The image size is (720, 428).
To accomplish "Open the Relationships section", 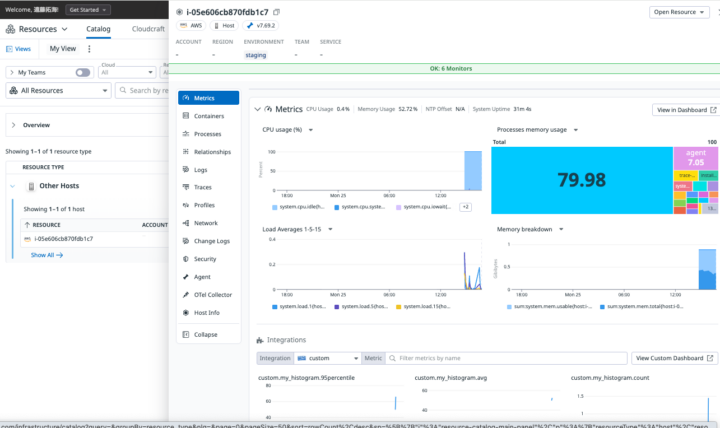I will 208,152.
